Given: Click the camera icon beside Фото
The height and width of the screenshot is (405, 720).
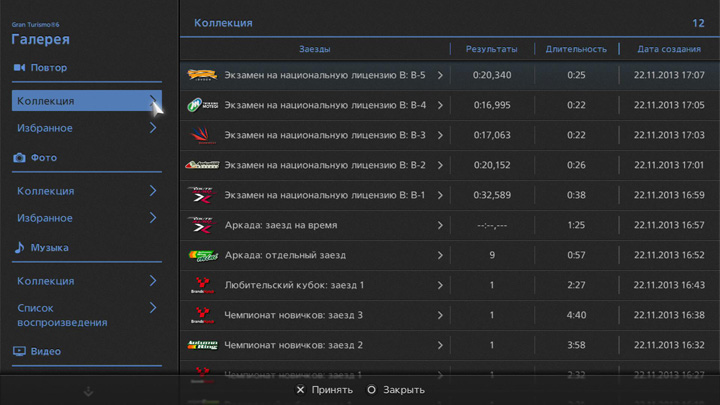Looking at the screenshot, I should coord(19,158).
